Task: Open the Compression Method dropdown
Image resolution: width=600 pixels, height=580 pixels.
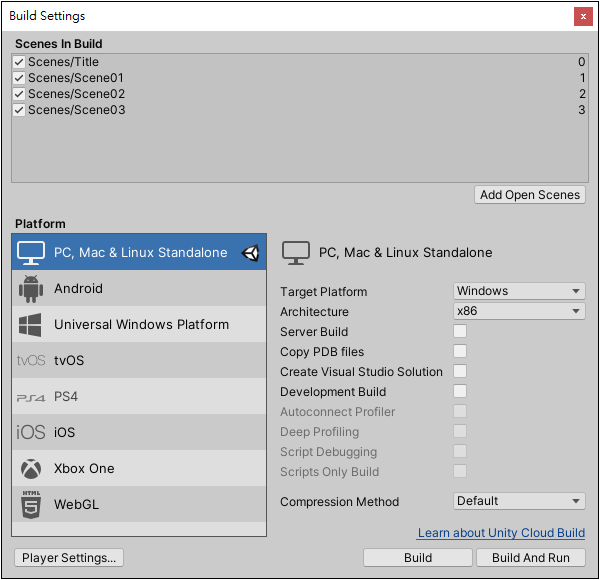Action: point(519,501)
